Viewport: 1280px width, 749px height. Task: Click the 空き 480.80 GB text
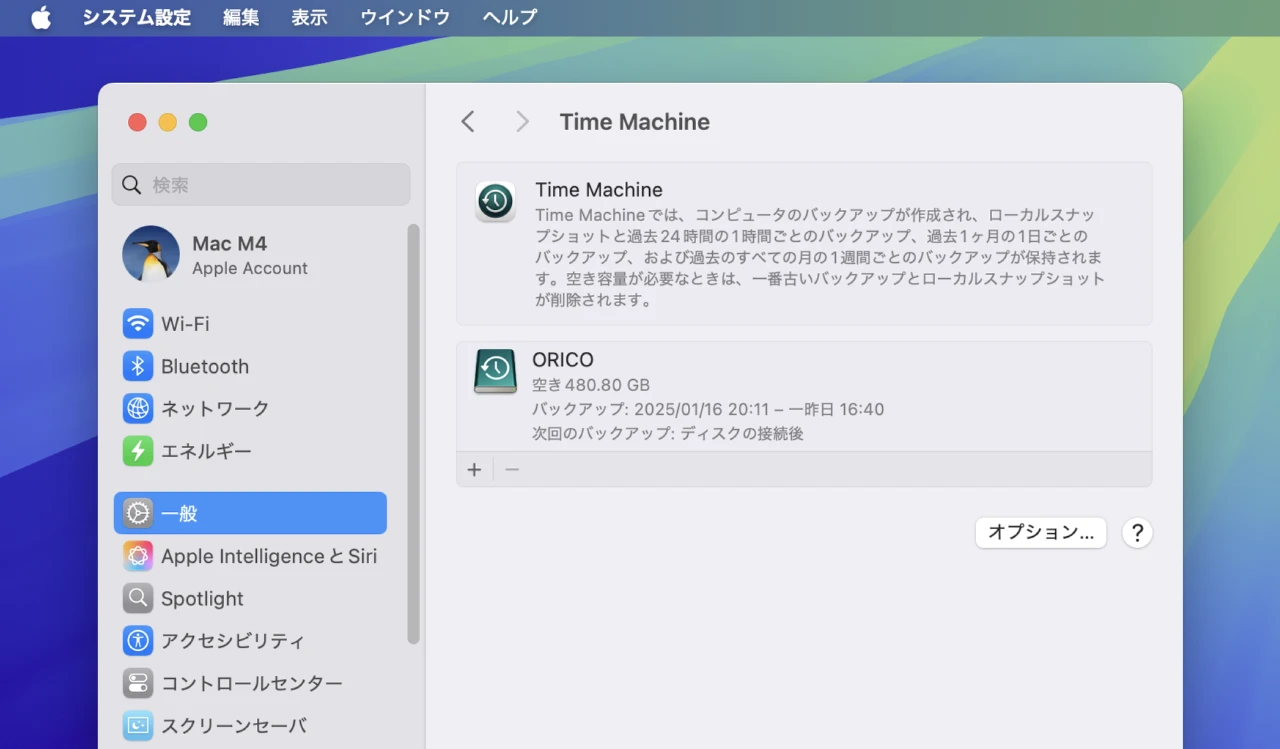pos(591,385)
